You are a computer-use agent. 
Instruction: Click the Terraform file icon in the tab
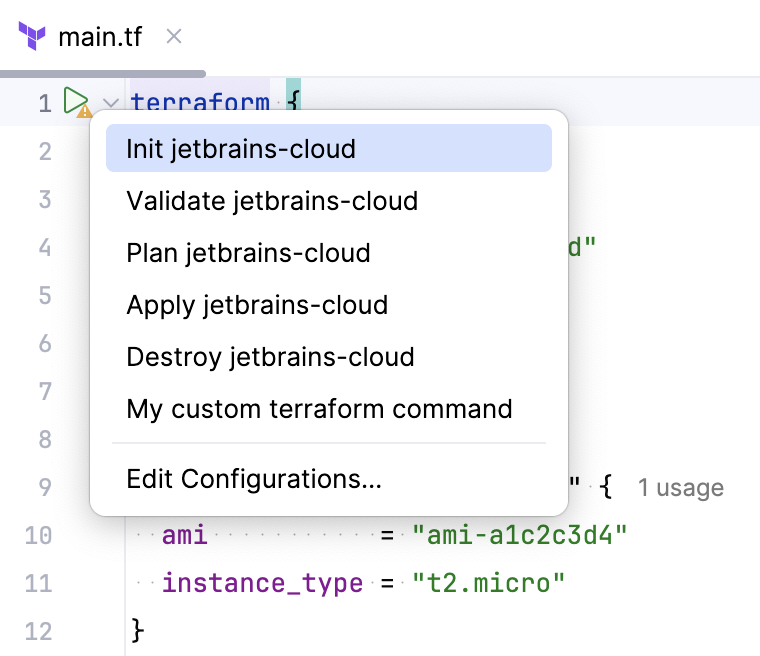[x=32, y=37]
